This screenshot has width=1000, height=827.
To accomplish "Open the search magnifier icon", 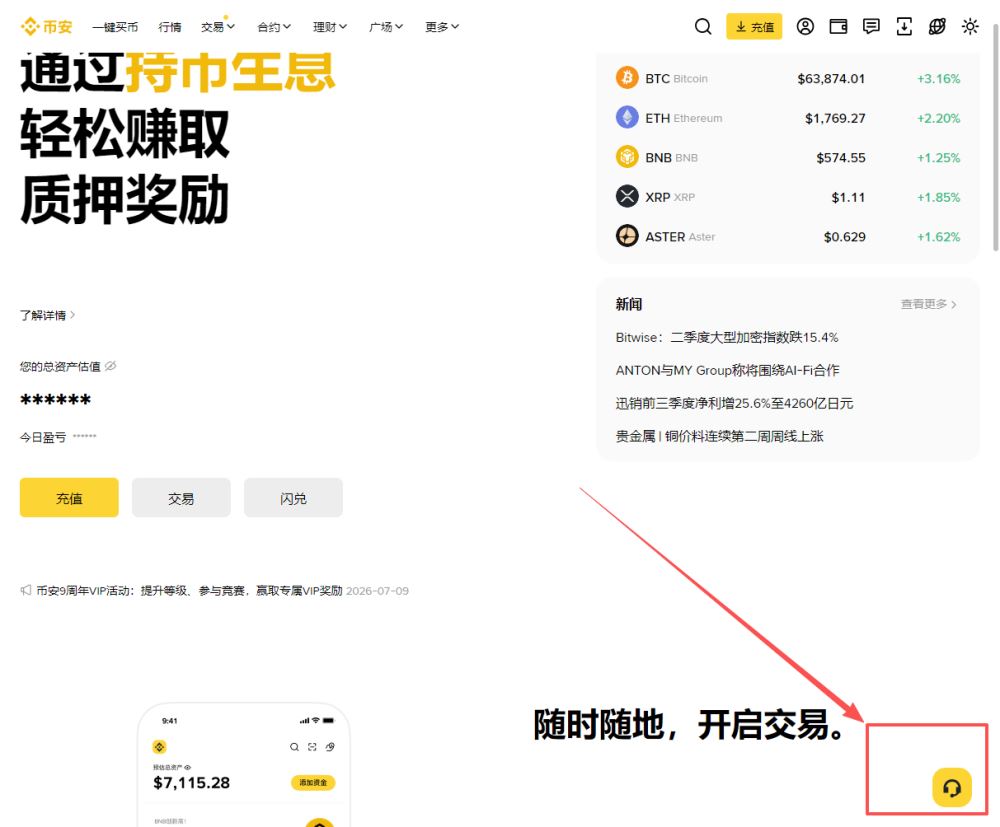I will (x=703, y=27).
